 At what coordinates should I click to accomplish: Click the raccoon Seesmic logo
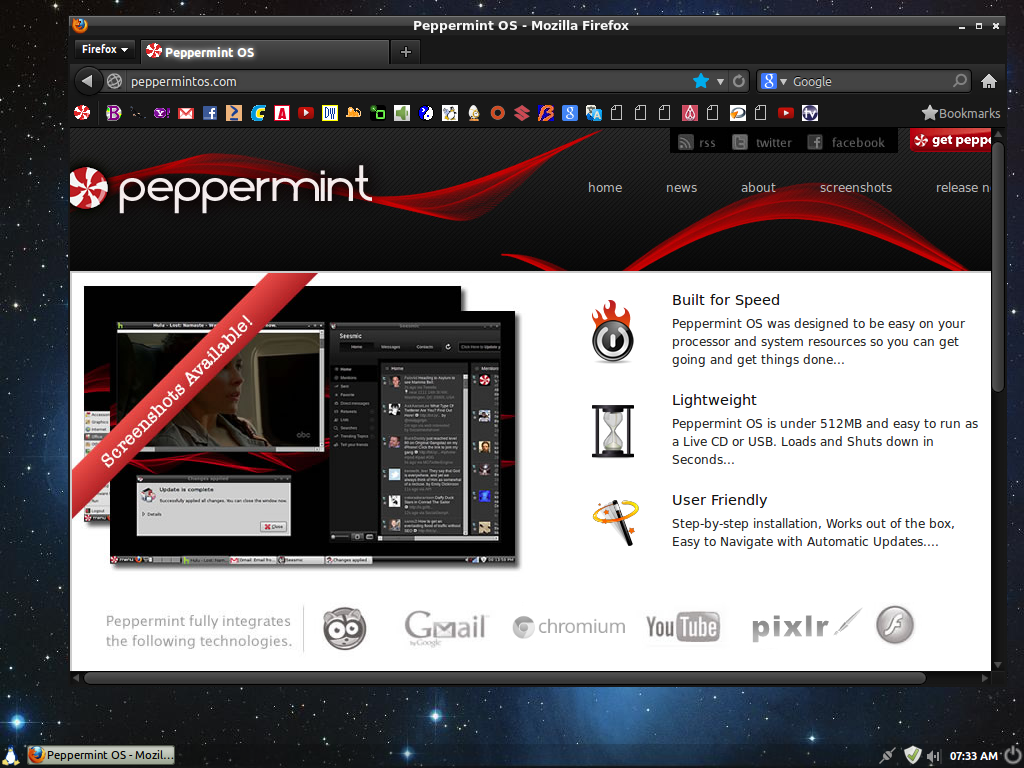tap(345, 628)
